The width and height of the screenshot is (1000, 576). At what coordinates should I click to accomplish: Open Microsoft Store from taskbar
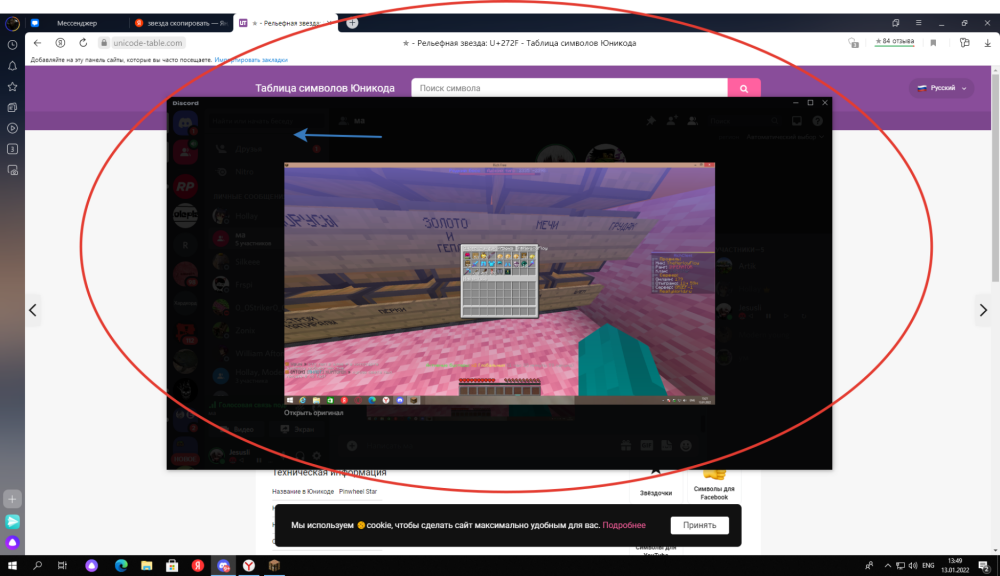point(172,565)
